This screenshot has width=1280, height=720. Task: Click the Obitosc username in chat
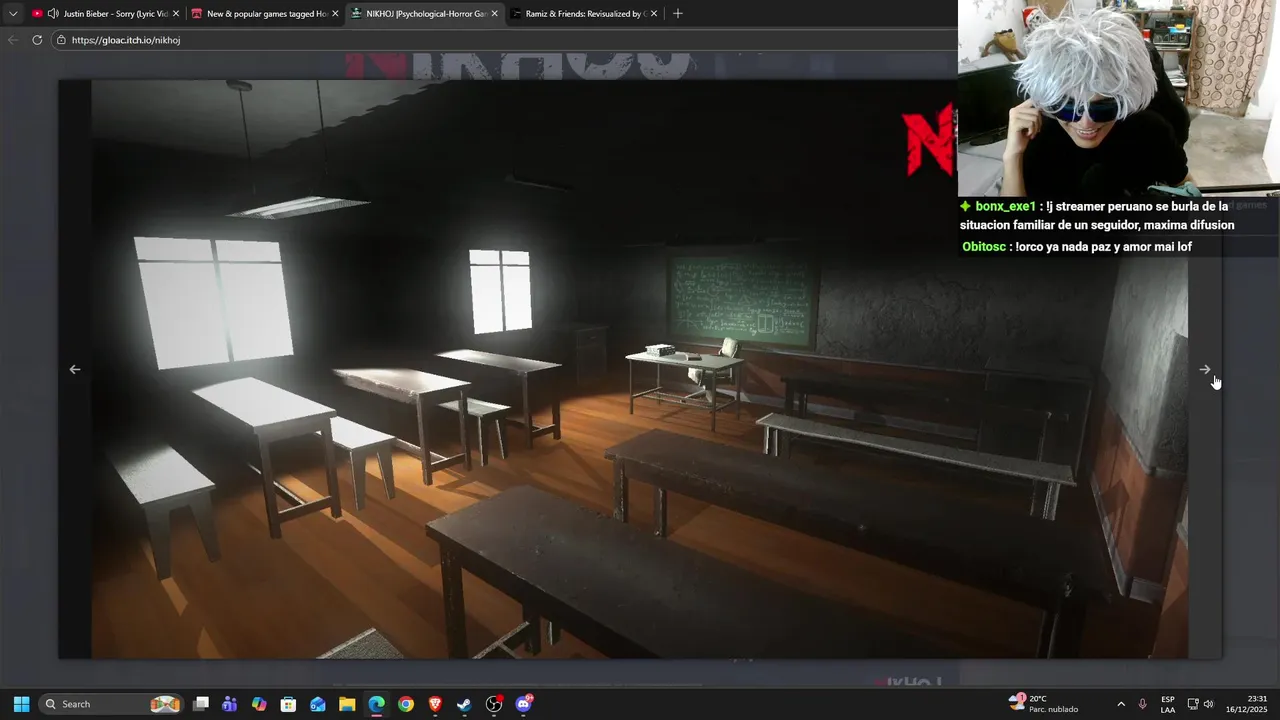[x=984, y=247]
